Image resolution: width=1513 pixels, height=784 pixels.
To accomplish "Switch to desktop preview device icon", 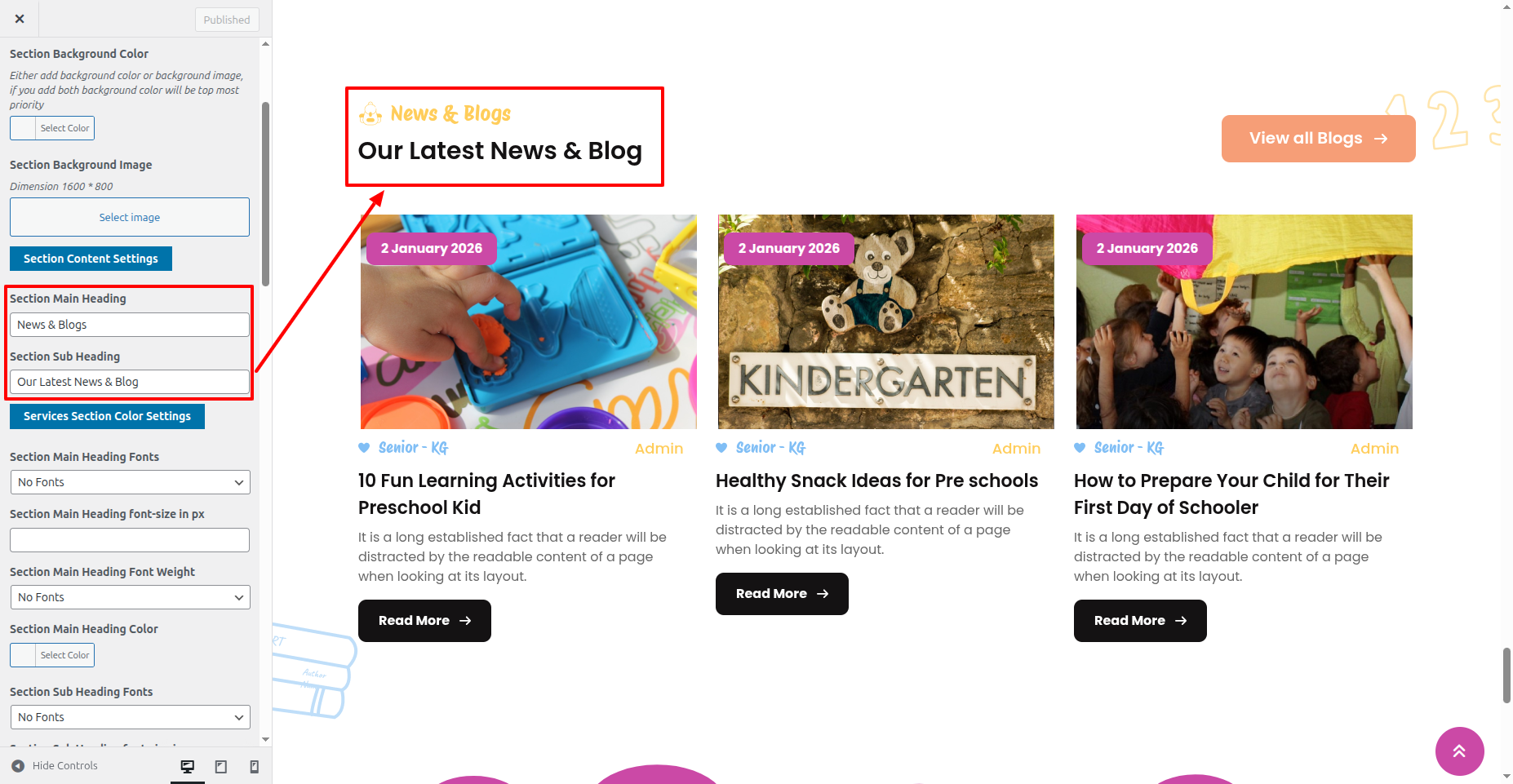I will click(188, 766).
